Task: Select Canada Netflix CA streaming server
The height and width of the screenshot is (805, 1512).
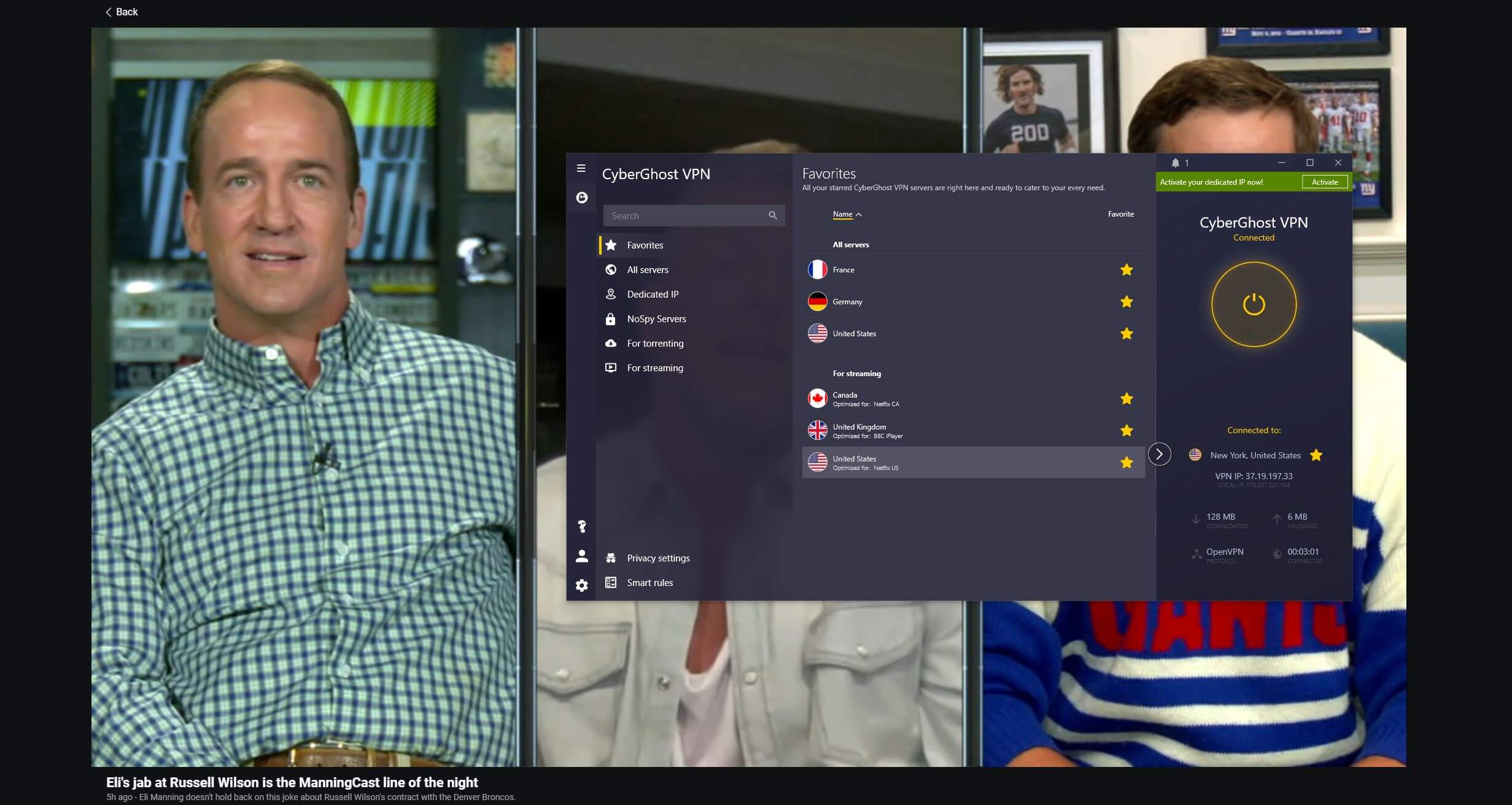Action: pos(973,399)
